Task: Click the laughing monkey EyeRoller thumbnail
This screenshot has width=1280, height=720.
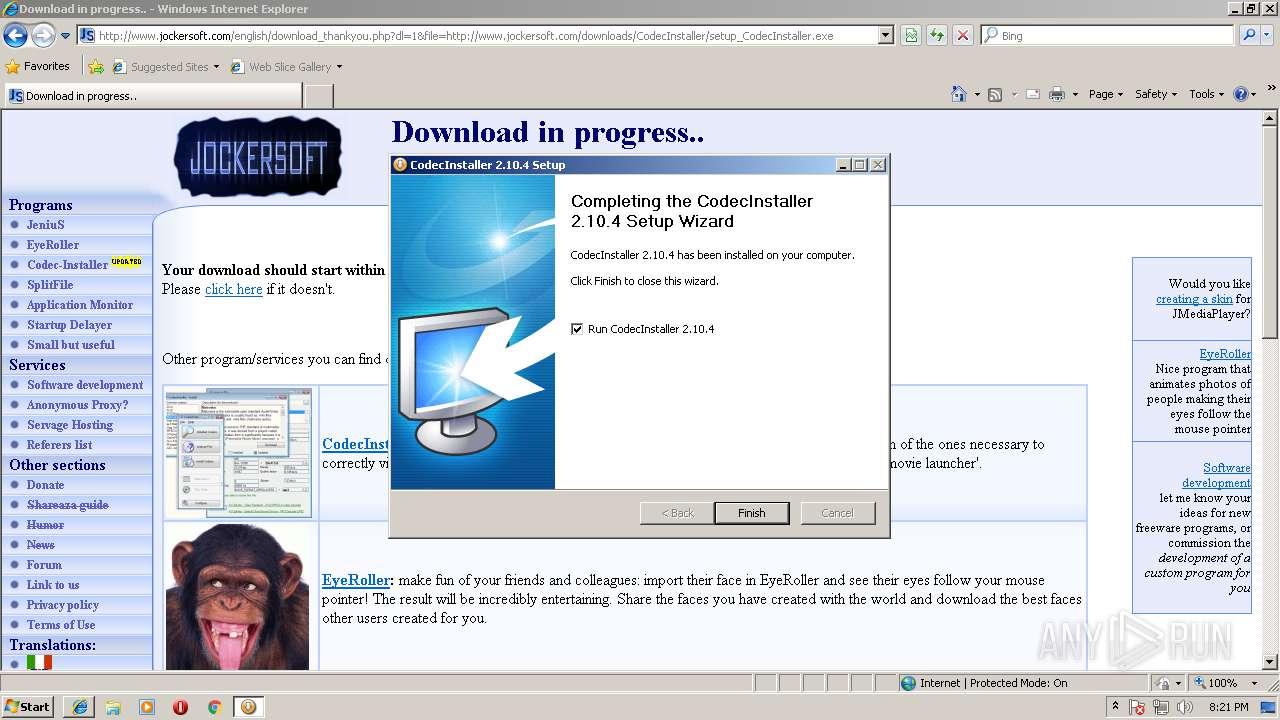Action: [x=238, y=597]
